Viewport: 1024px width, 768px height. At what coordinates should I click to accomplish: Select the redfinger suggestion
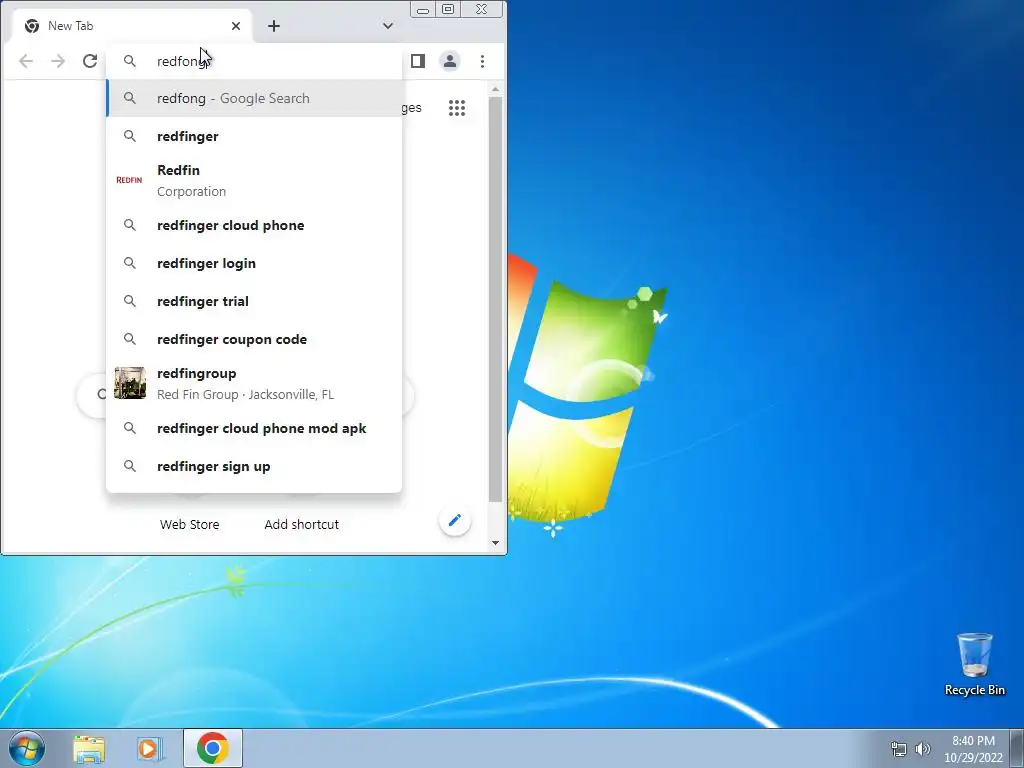tap(254, 136)
